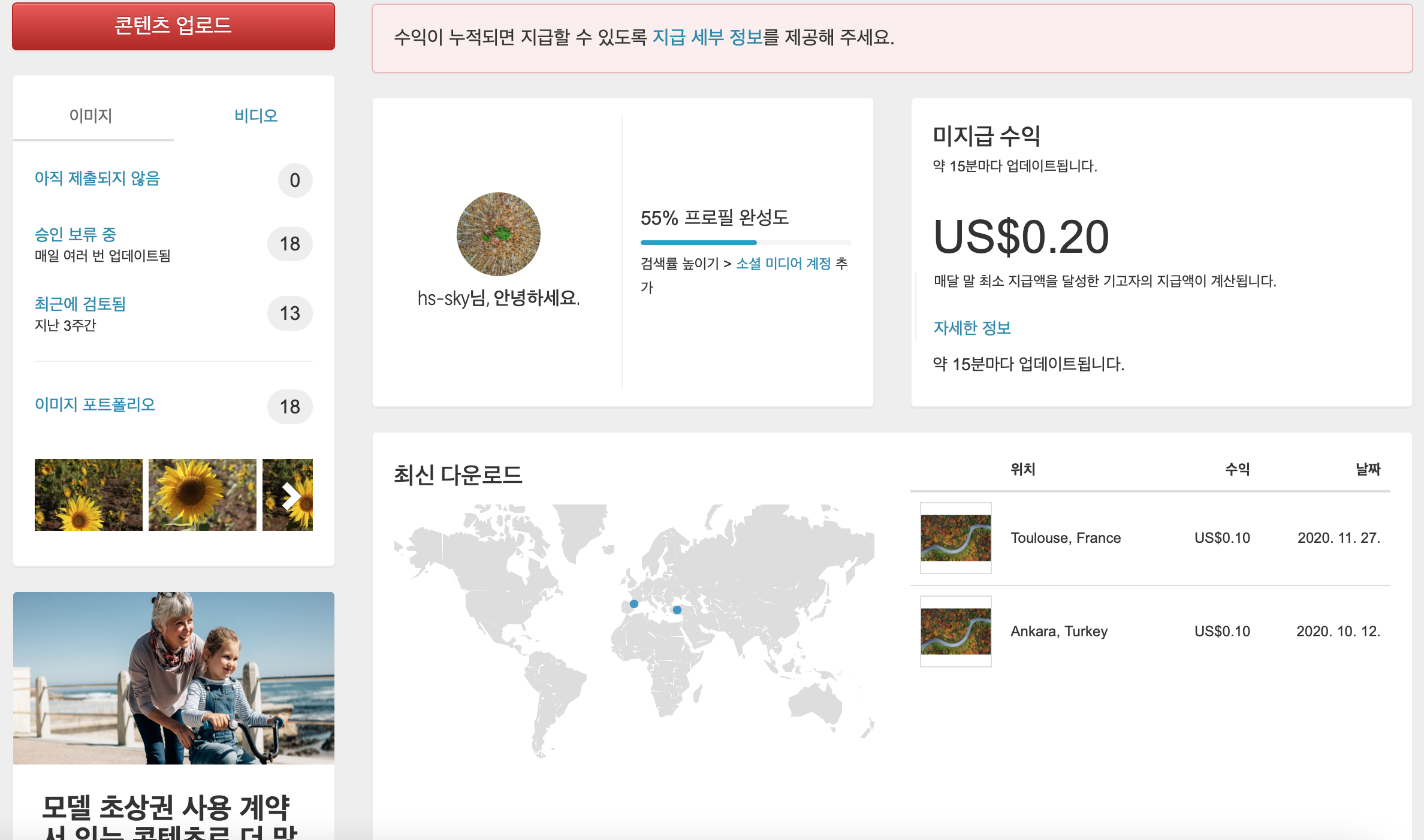Open 아직 제출되지 않음 link
1424x840 pixels.
[x=97, y=179]
